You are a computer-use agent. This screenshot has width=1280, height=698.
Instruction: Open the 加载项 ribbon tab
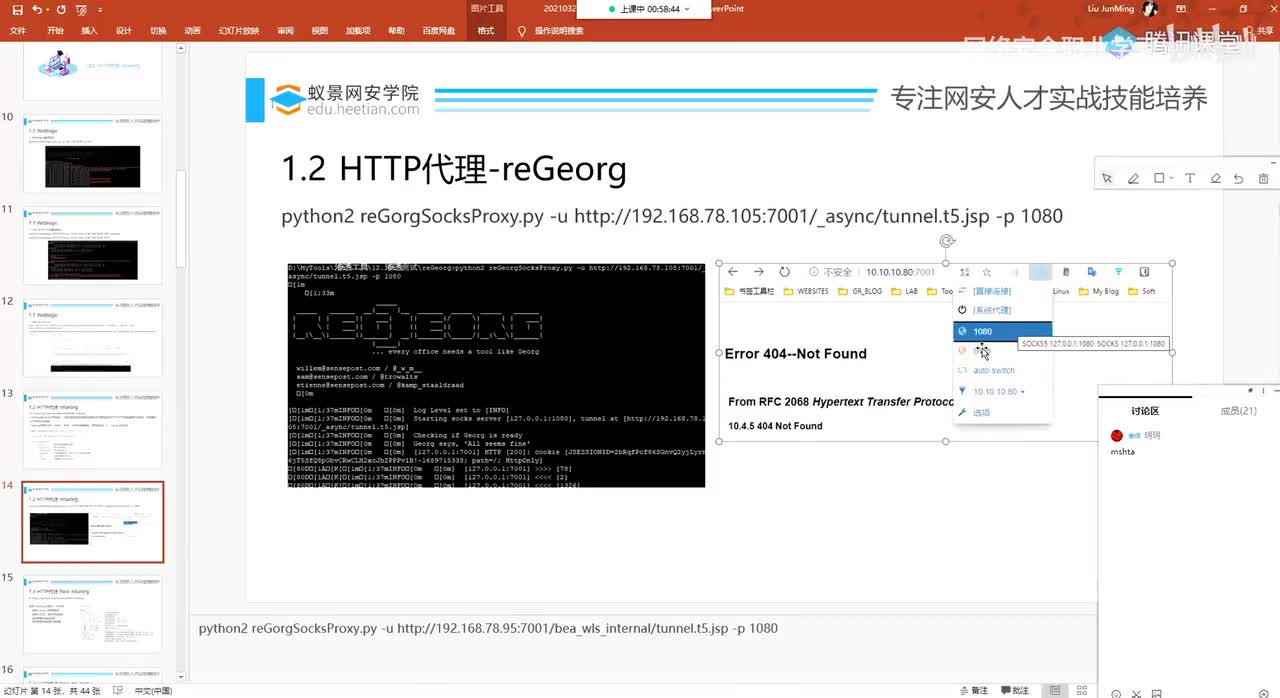pyautogui.click(x=358, y=31)
